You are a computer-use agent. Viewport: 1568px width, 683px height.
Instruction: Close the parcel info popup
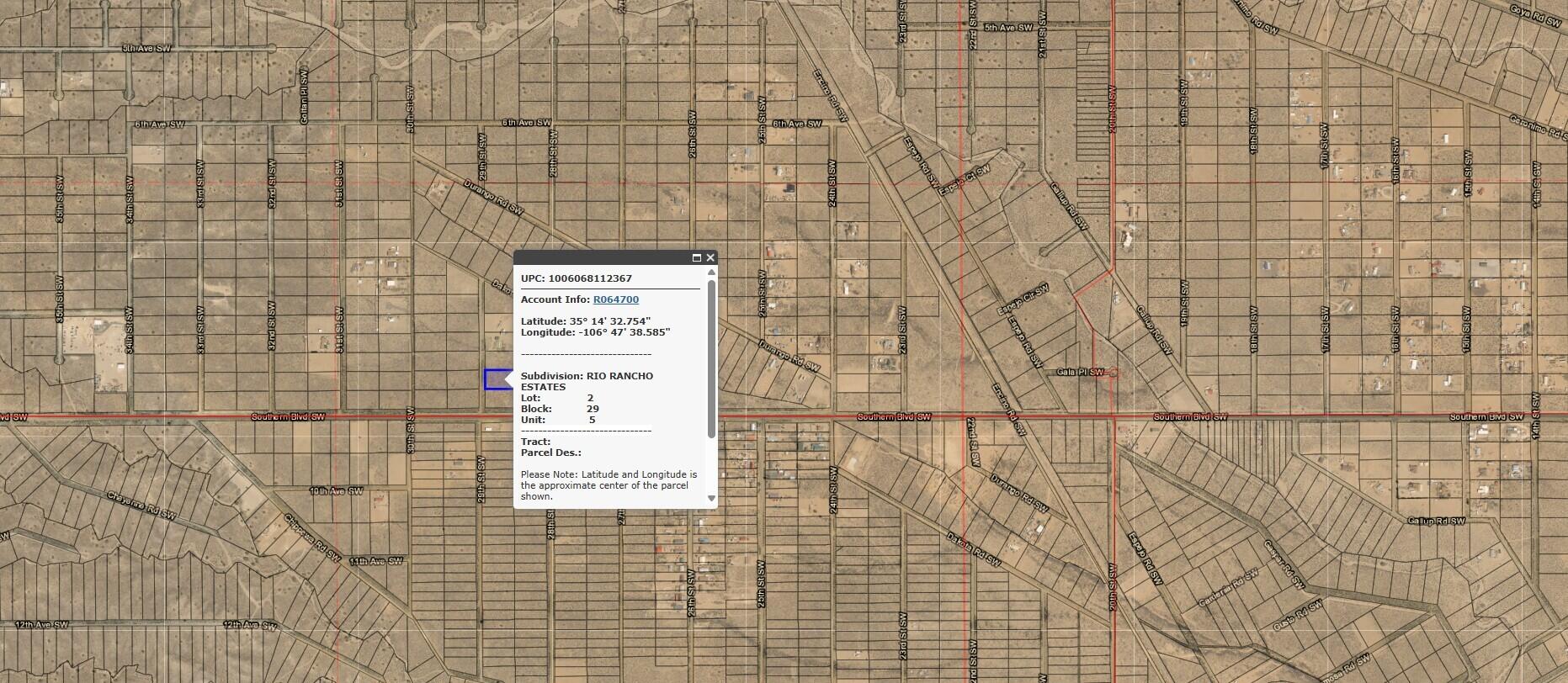tap(710, 258)
